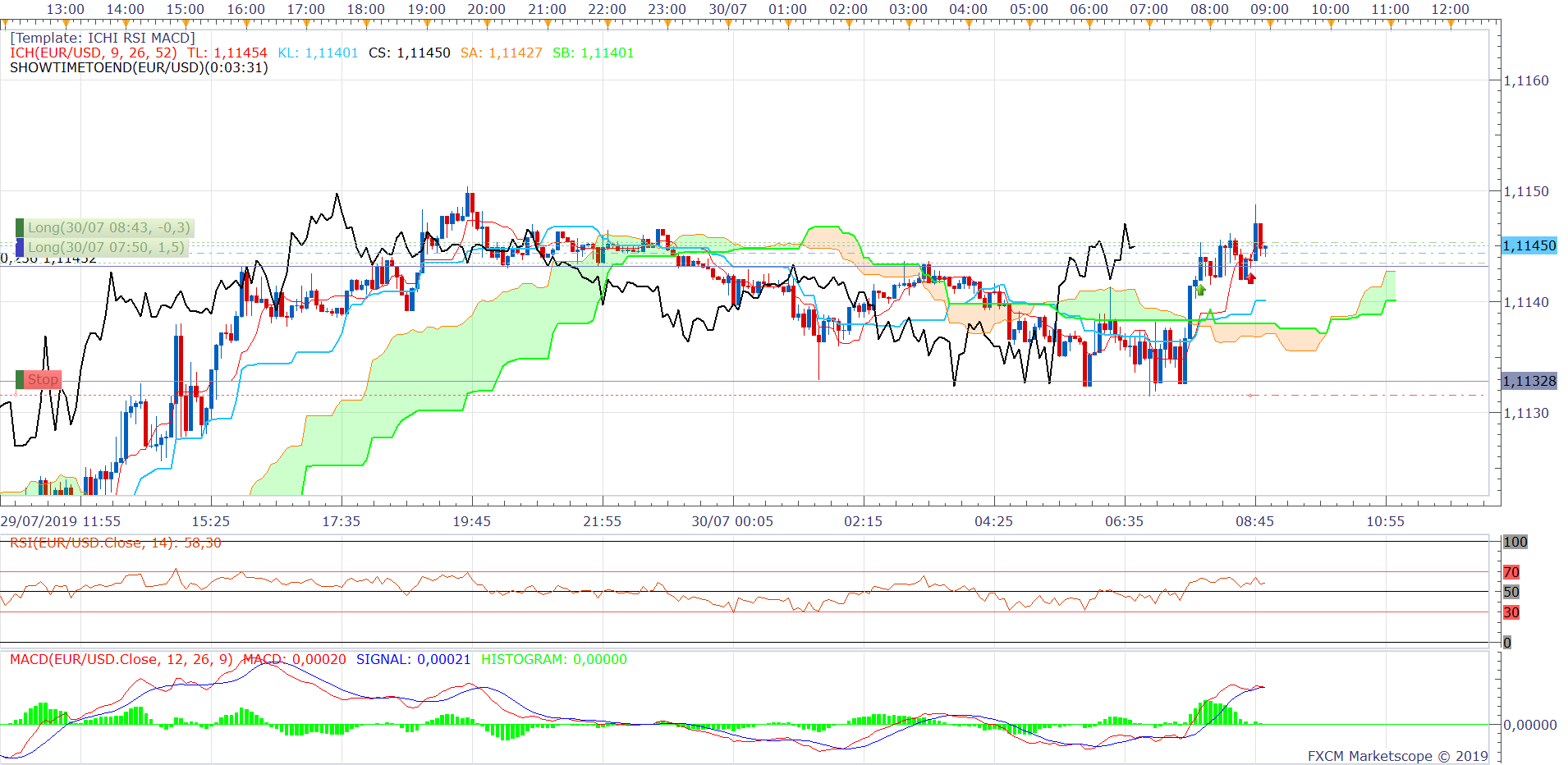Click the 1,1130 price axis label
The height and width of the screenshot is (765, 1568).
1526,413
